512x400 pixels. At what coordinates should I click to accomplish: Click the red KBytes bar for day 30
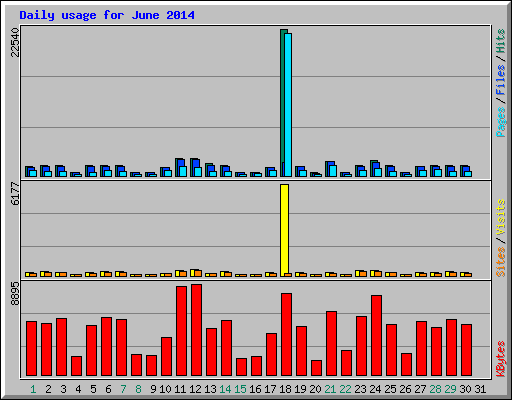(466, 350)
